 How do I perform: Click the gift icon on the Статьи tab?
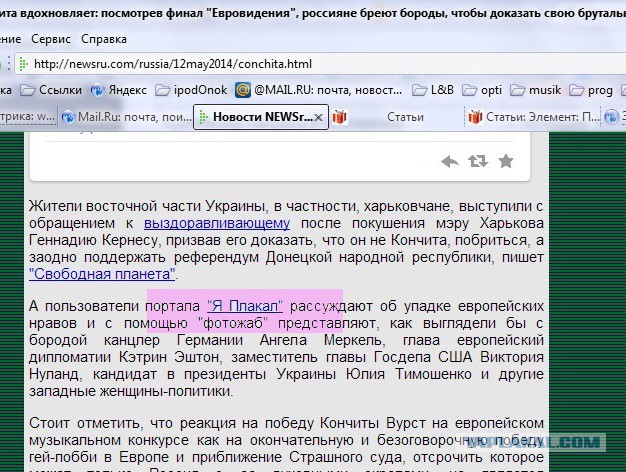click(x=339, y=117)
